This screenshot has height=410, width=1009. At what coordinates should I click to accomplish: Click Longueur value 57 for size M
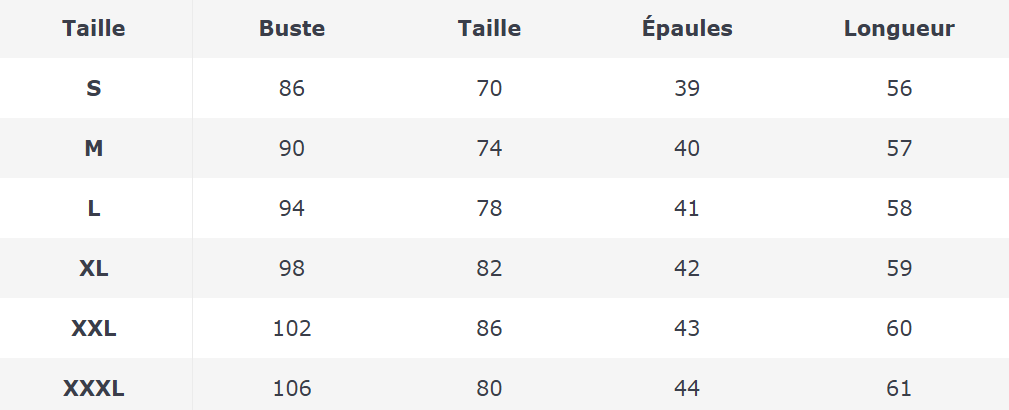point(899,148)
